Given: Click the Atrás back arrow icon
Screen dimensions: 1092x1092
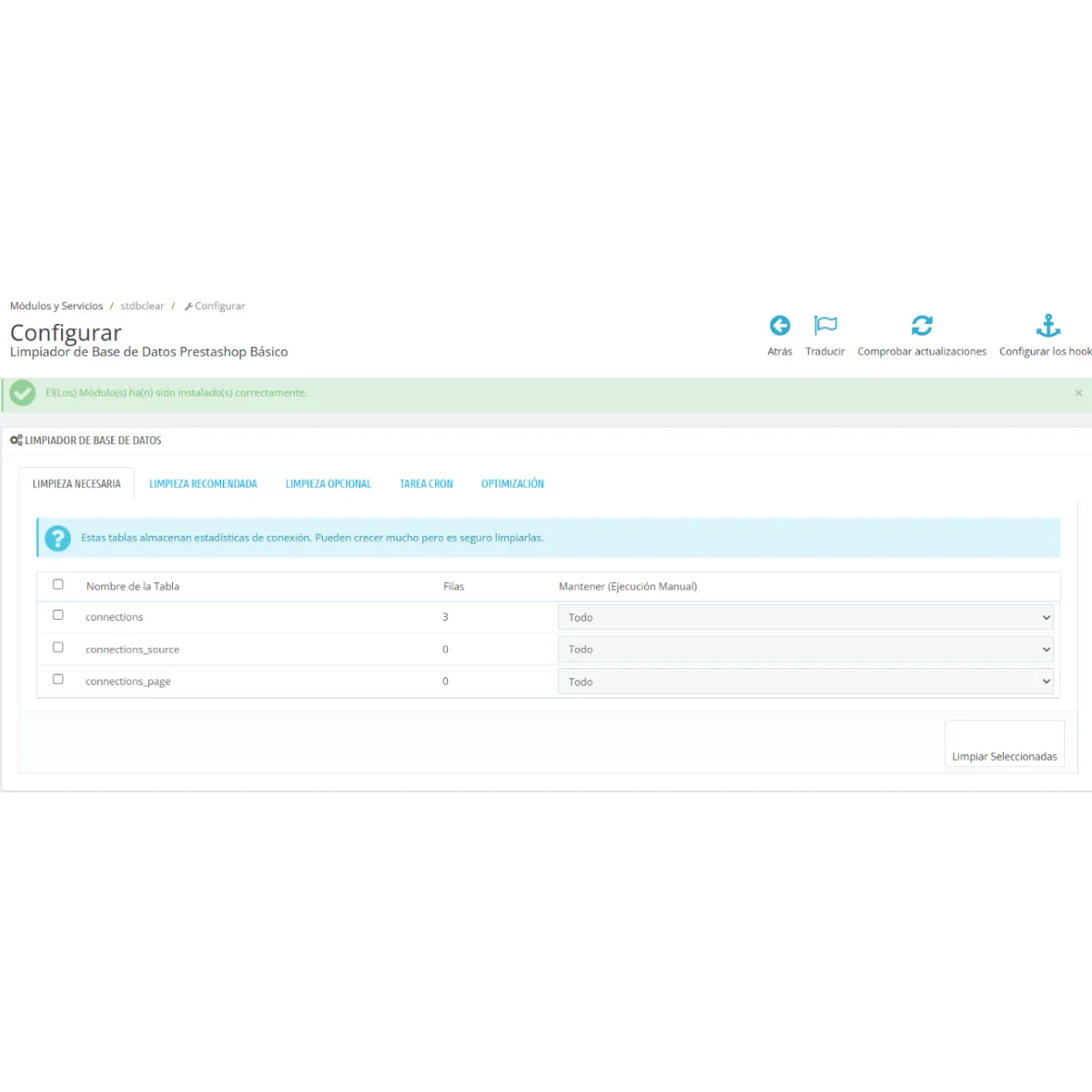Looking at the screenshot, I should 780,326.
